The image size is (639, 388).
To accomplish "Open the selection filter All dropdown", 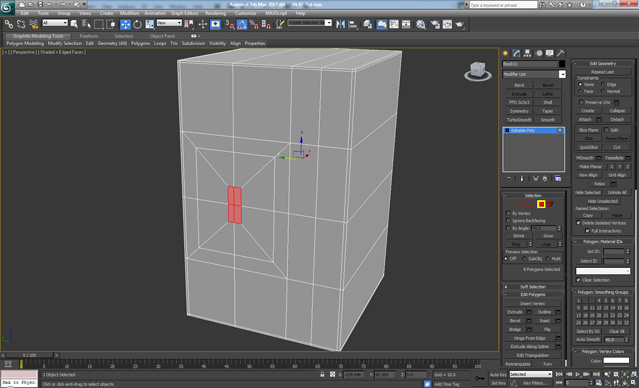I will (x=55, y=23).
